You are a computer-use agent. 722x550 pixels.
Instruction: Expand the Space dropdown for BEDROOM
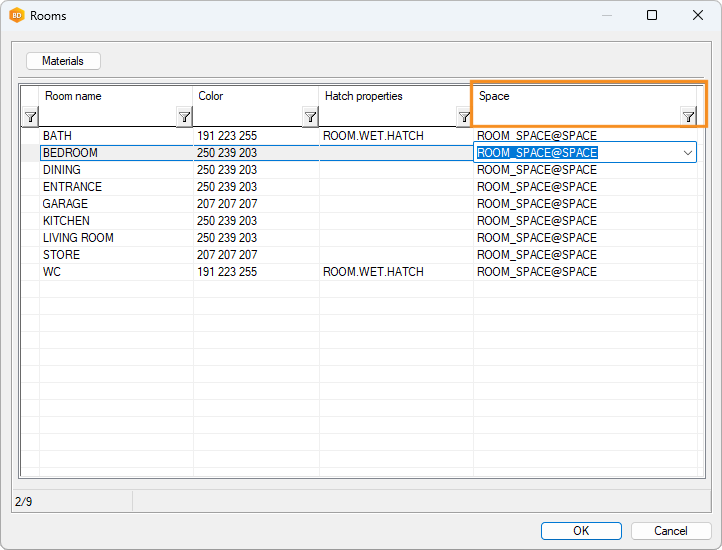(687, 153)
